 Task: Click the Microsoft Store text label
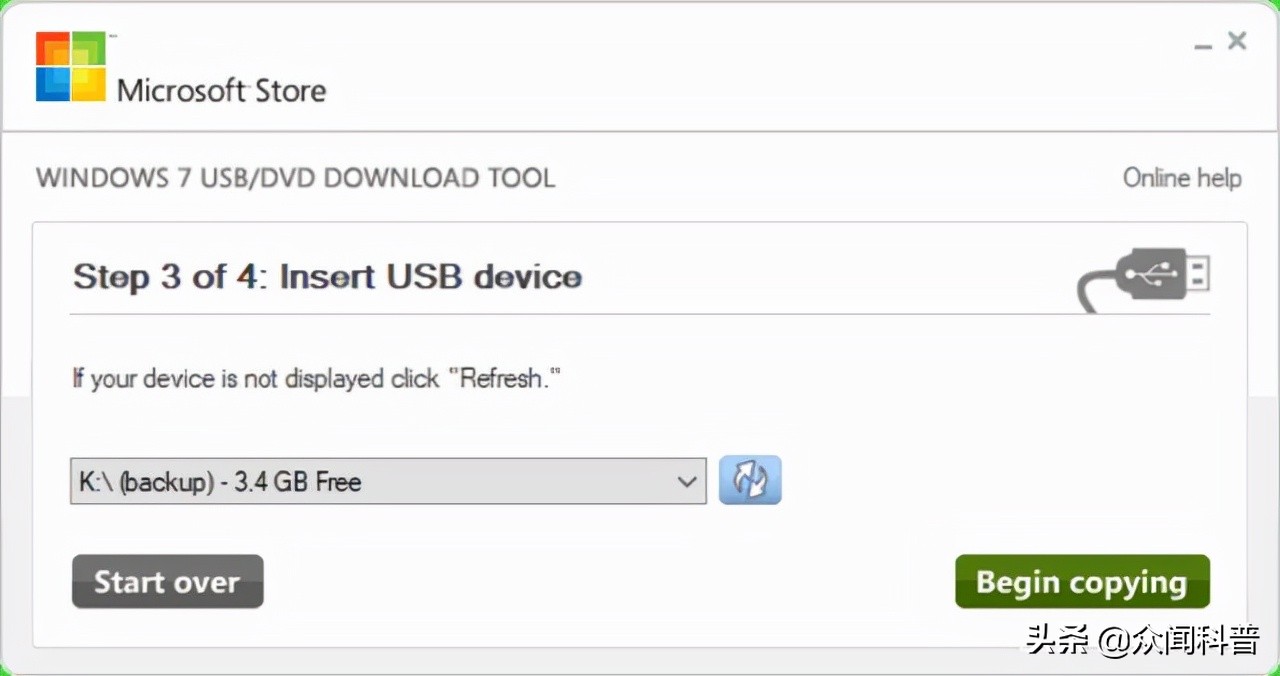point(221,91)
